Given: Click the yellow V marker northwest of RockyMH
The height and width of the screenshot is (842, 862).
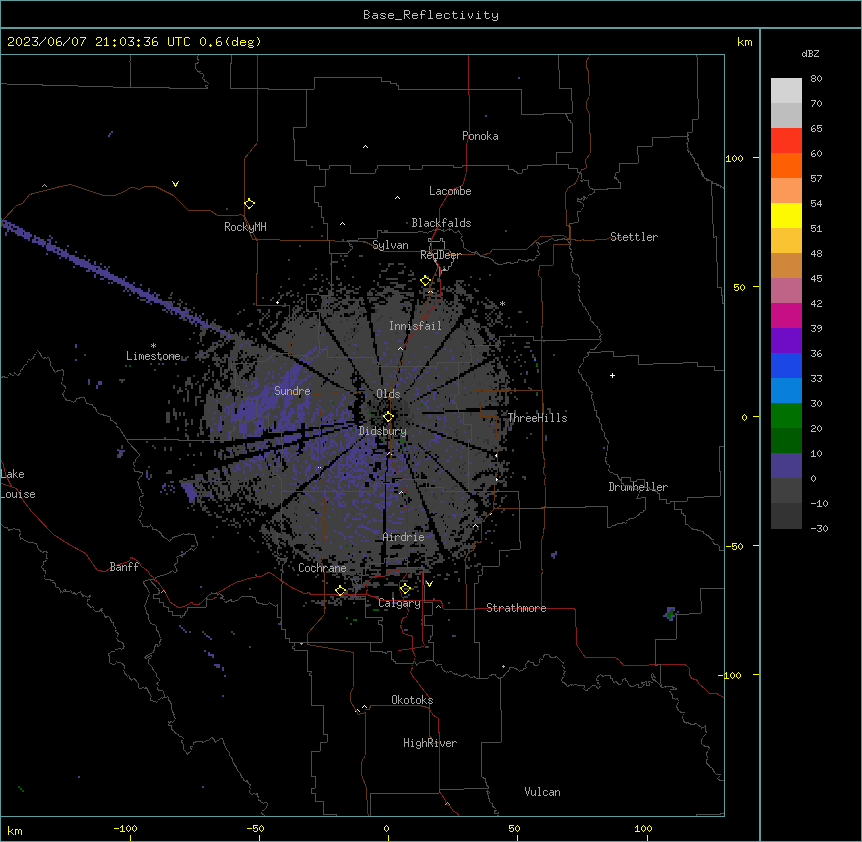Looking at the screenshot, I should pyautogui.click(x=175, y=184).
